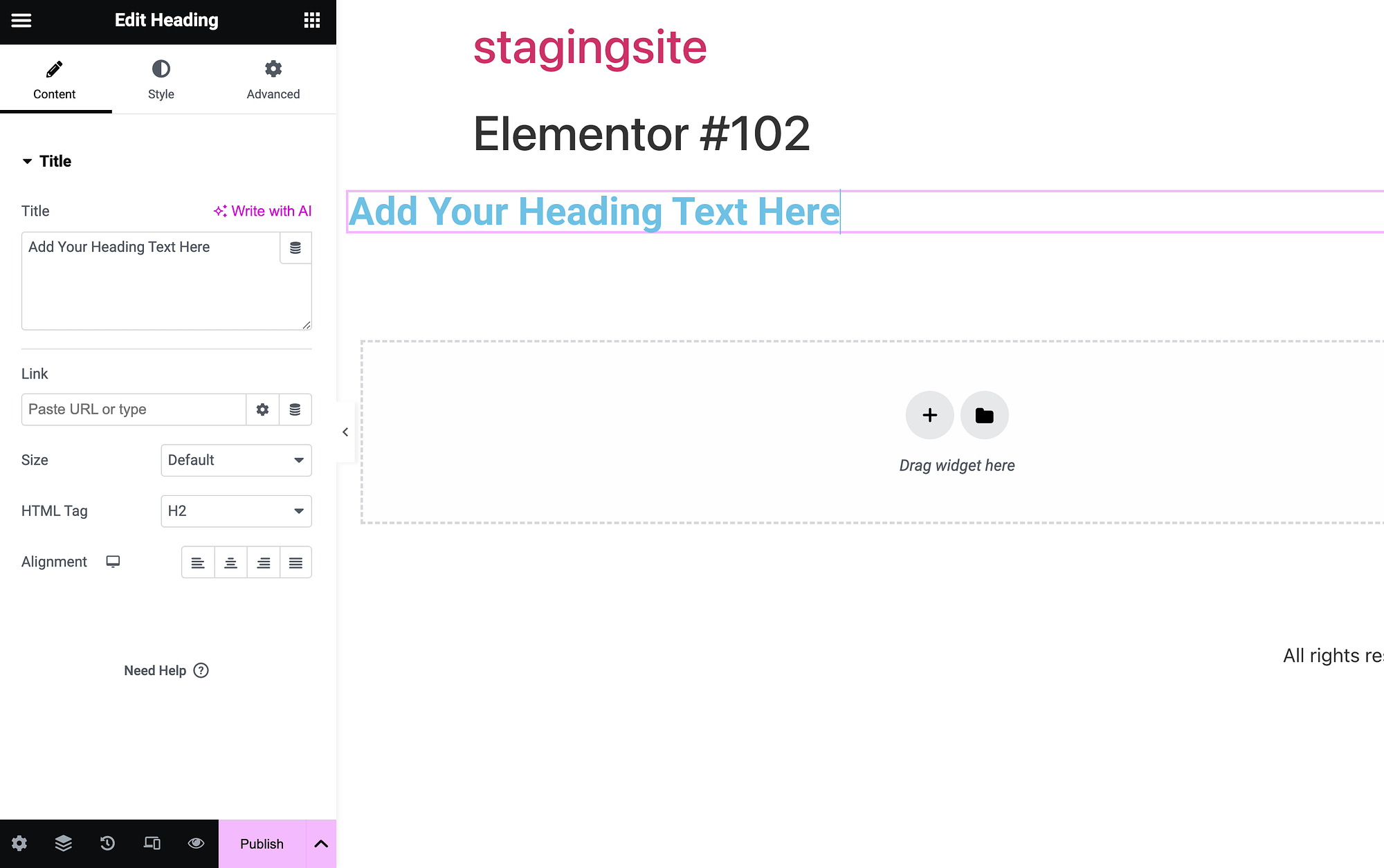
Task: Click the grid/apps icon top-right
Action: pos(312,20)
